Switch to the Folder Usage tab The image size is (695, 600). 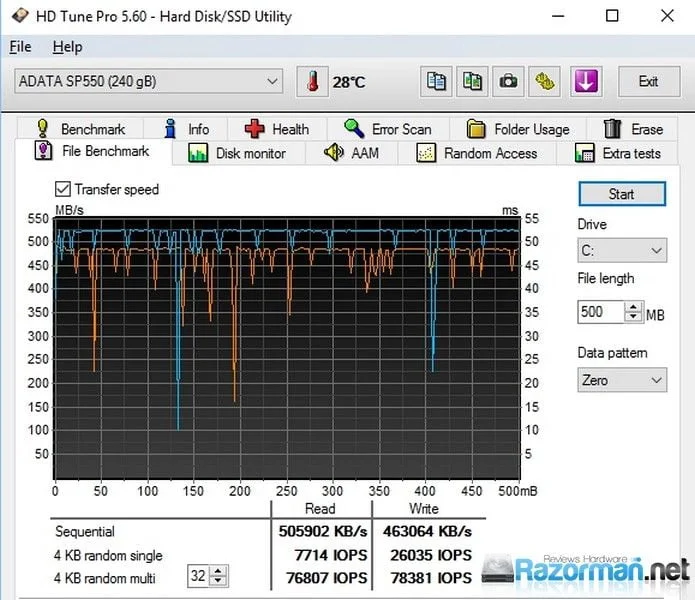(518, 129)
